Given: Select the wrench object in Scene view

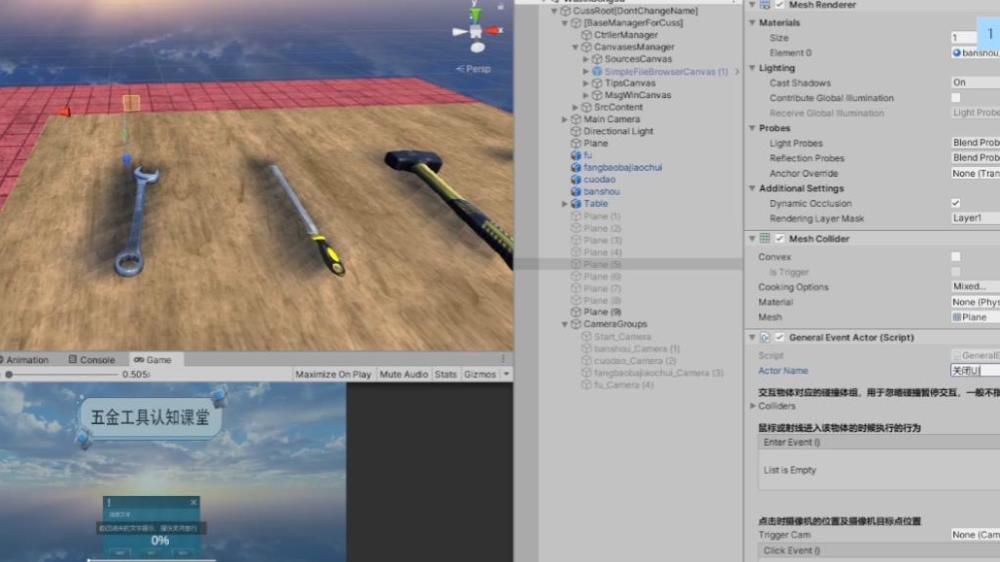Looking at the screenshot, I should (136, 219).
